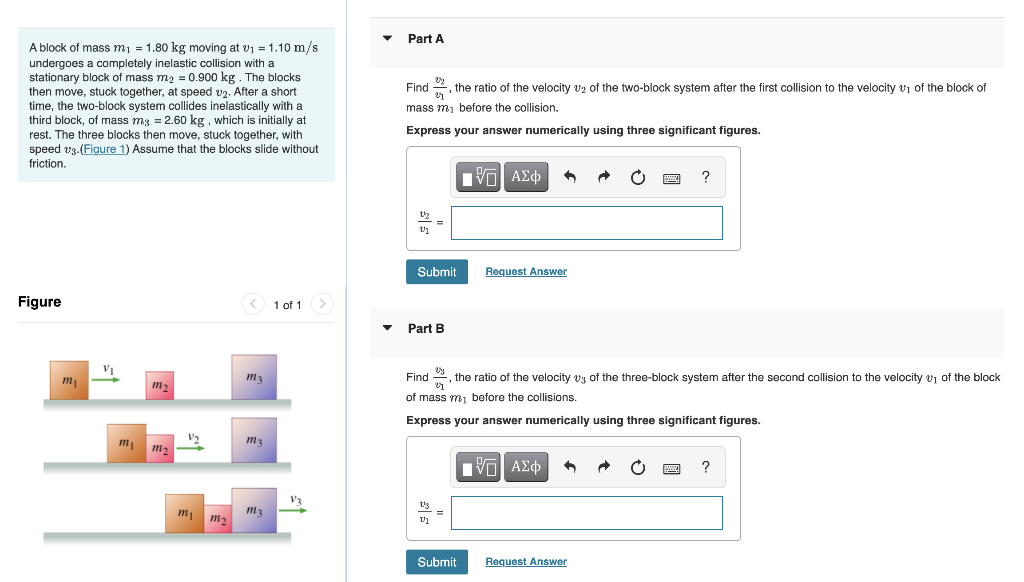The height and width of the screenshot is (582, 1024).
Task: Collapse the Part B section
Action: [386, 328]
